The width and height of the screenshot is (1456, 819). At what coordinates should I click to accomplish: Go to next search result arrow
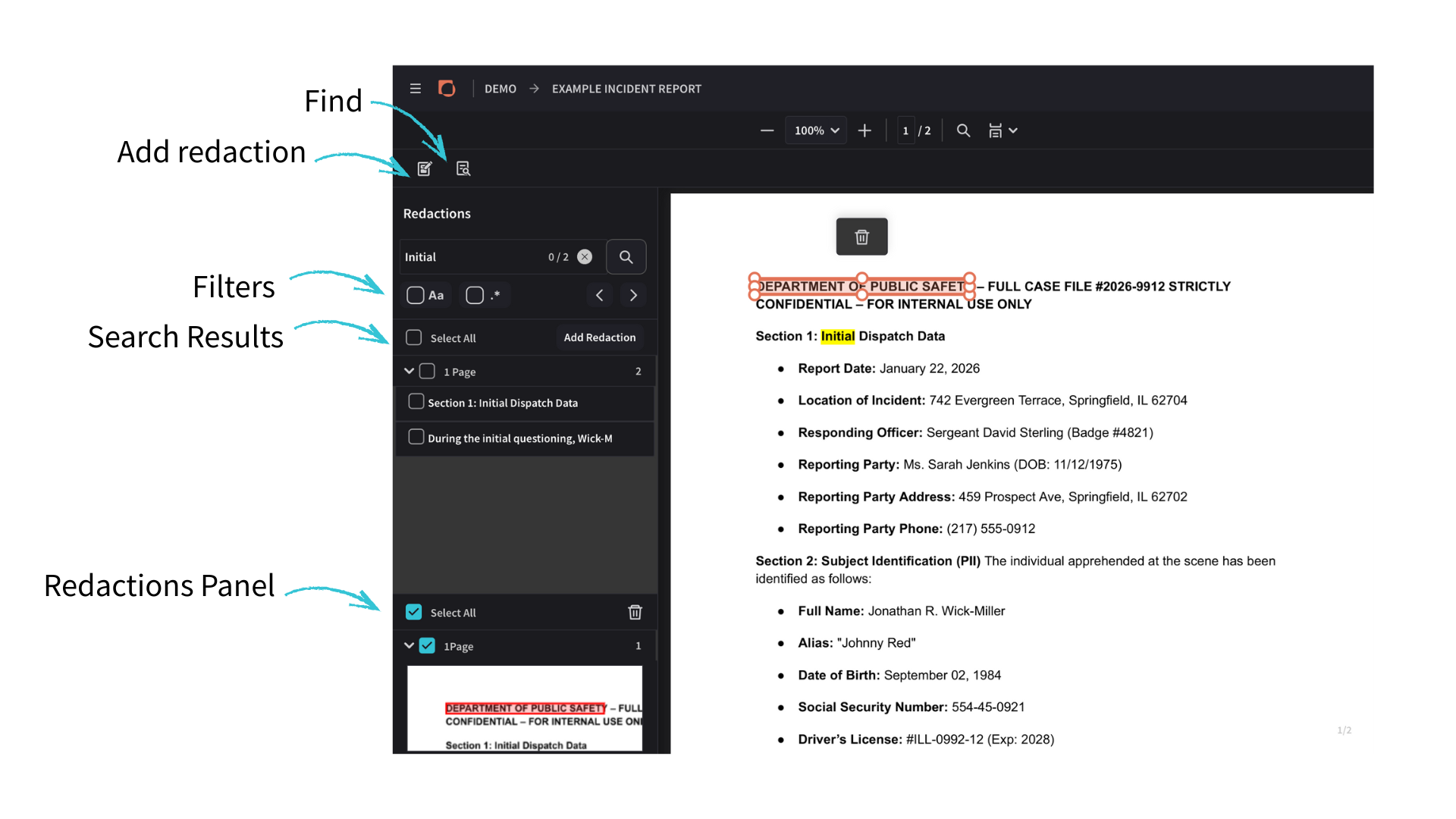(633, 295)
